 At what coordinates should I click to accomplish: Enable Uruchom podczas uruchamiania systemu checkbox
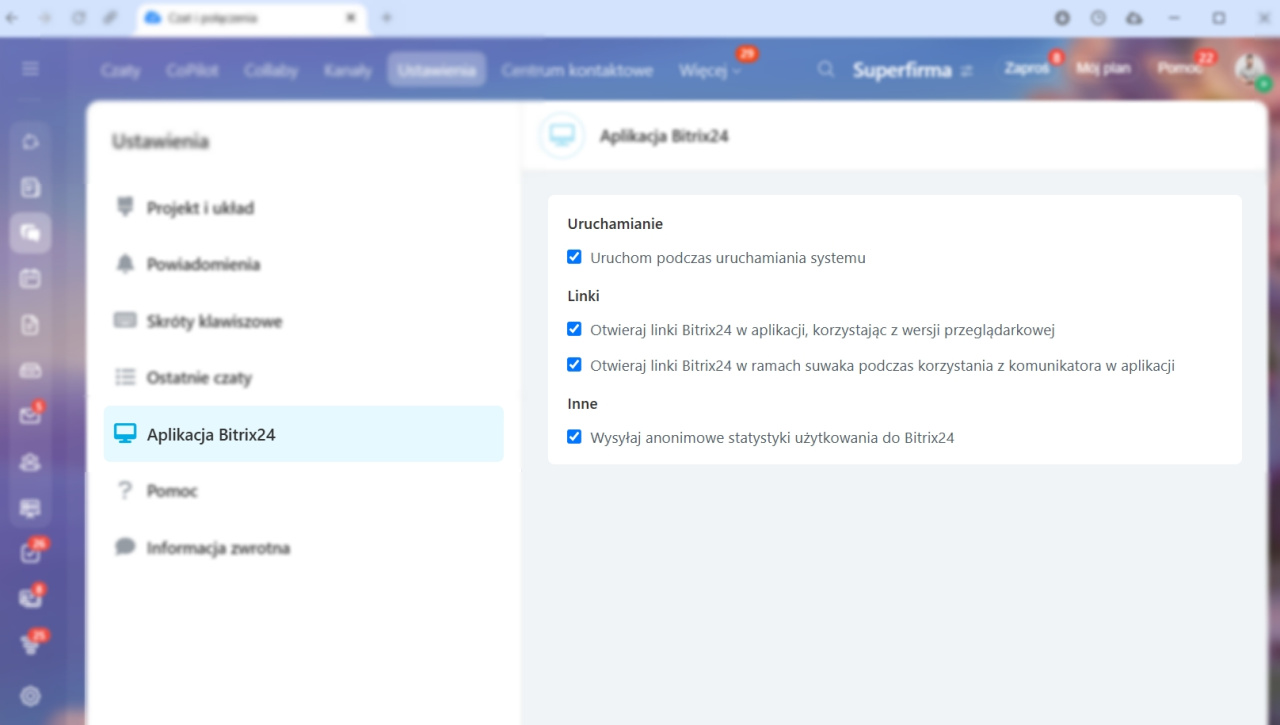(574, 257)
